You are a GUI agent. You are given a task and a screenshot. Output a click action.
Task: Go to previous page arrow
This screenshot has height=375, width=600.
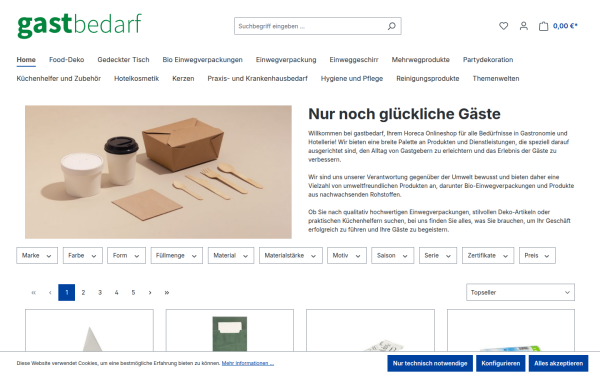(x=50, y=292)
